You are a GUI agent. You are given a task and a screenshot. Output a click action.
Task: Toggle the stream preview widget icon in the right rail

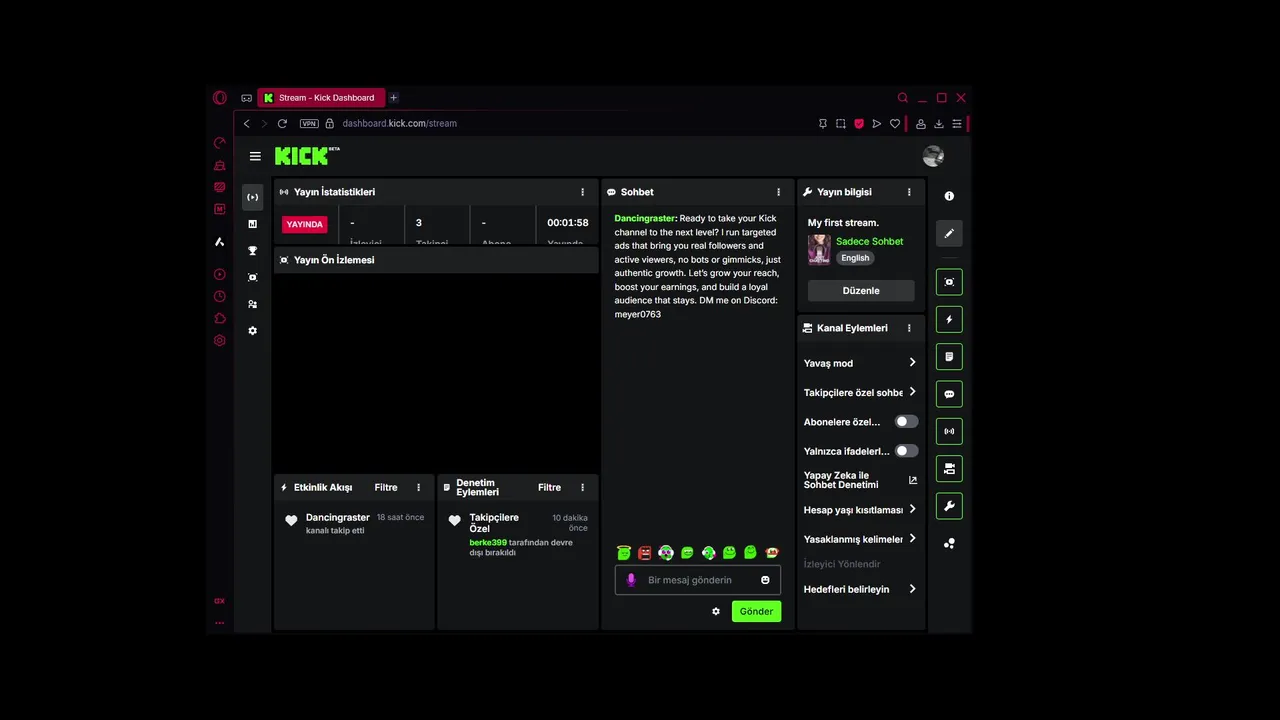tap(949, 282)
